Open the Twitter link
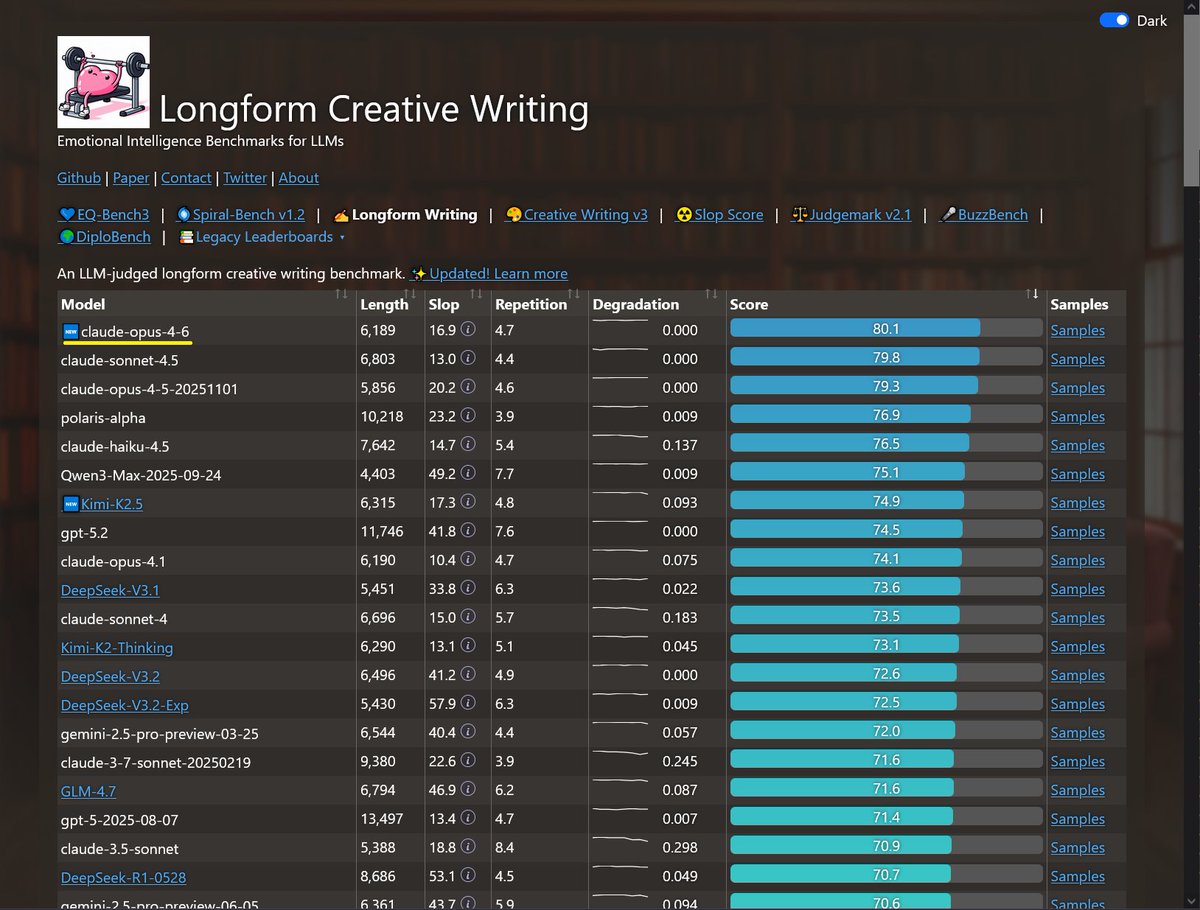Image resolution: width=1200 pixels, height=910 pixels. 245,178
